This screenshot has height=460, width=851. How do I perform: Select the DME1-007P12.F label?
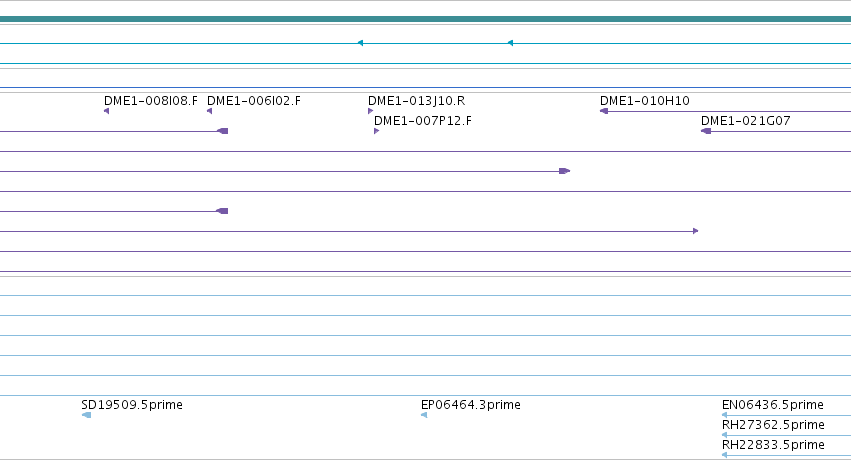click(423, 121)
